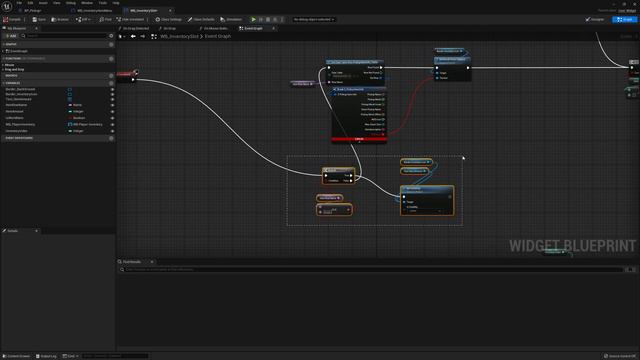Open the Edit menu

pyautogui.click(x=30, y=3)
